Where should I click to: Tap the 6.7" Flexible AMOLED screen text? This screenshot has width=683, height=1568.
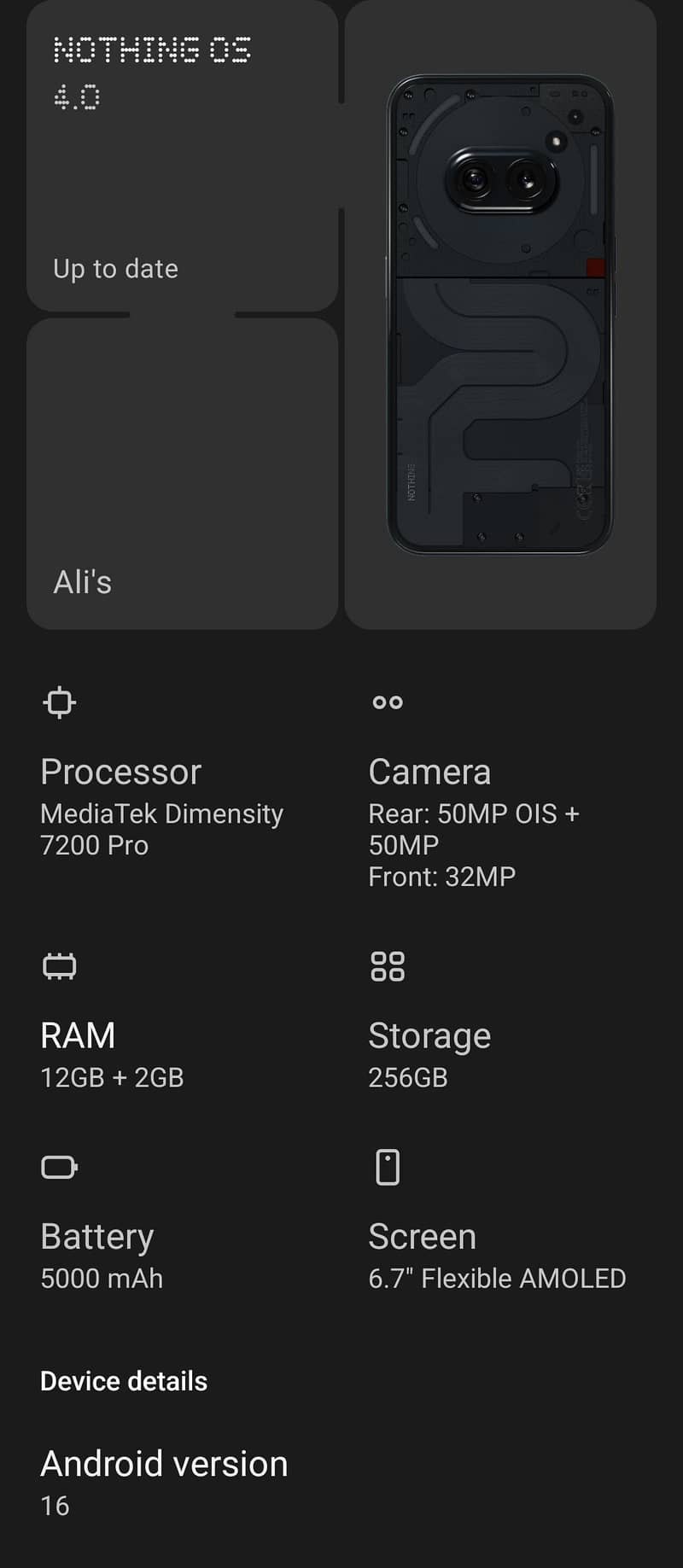(497, 1278)
